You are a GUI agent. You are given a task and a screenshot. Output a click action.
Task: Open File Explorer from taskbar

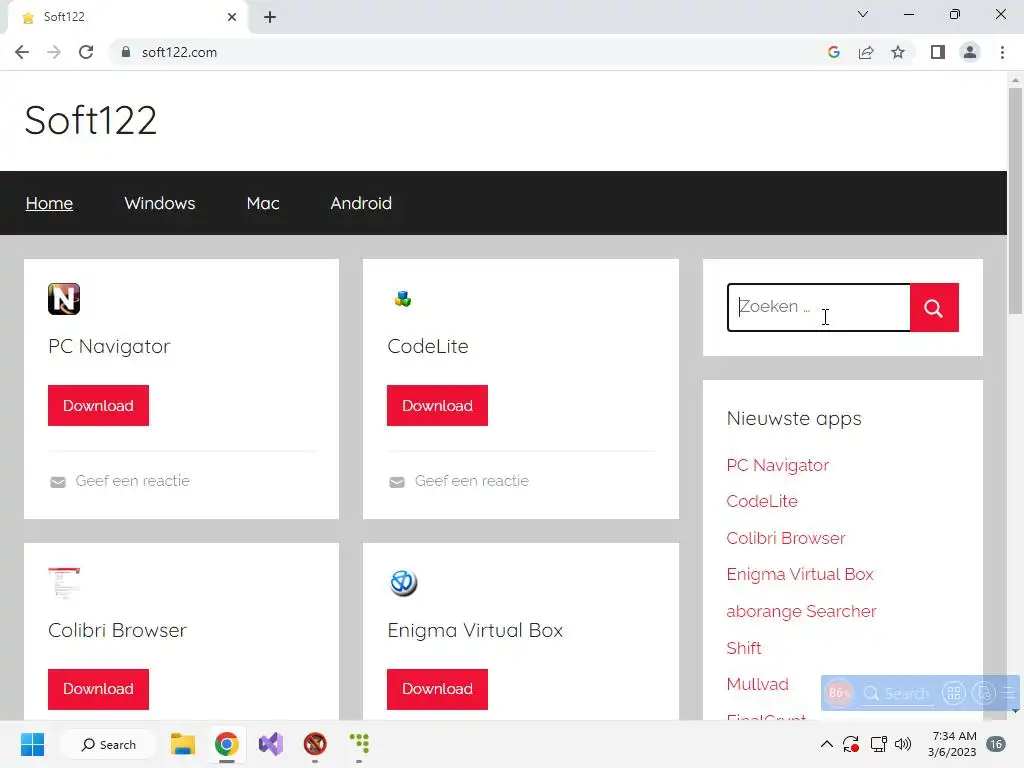tap(183, 744)
